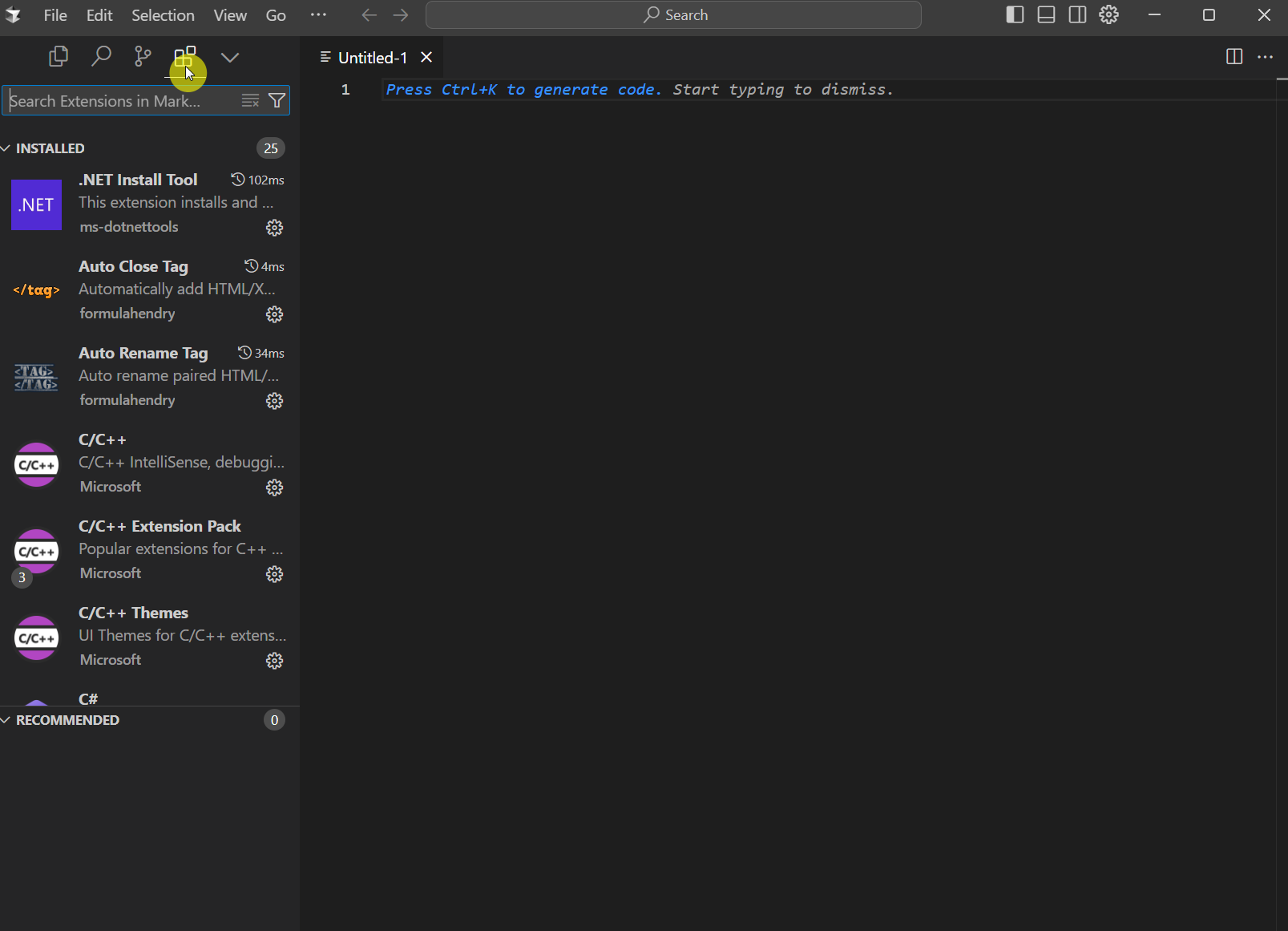Open the Go menu

point(276,15)
